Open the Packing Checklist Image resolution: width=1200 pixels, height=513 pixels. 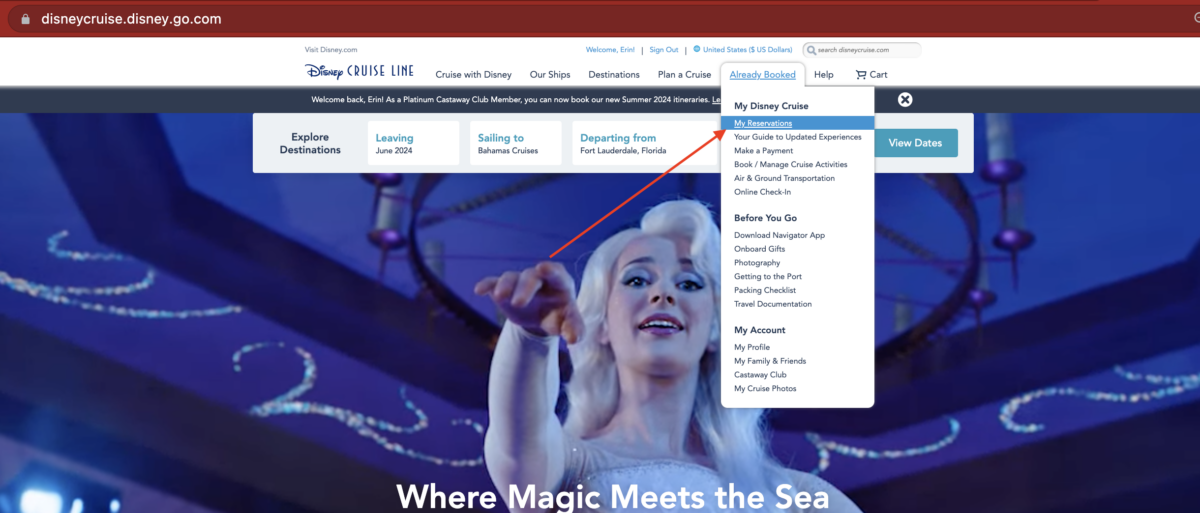click(765, 291)
